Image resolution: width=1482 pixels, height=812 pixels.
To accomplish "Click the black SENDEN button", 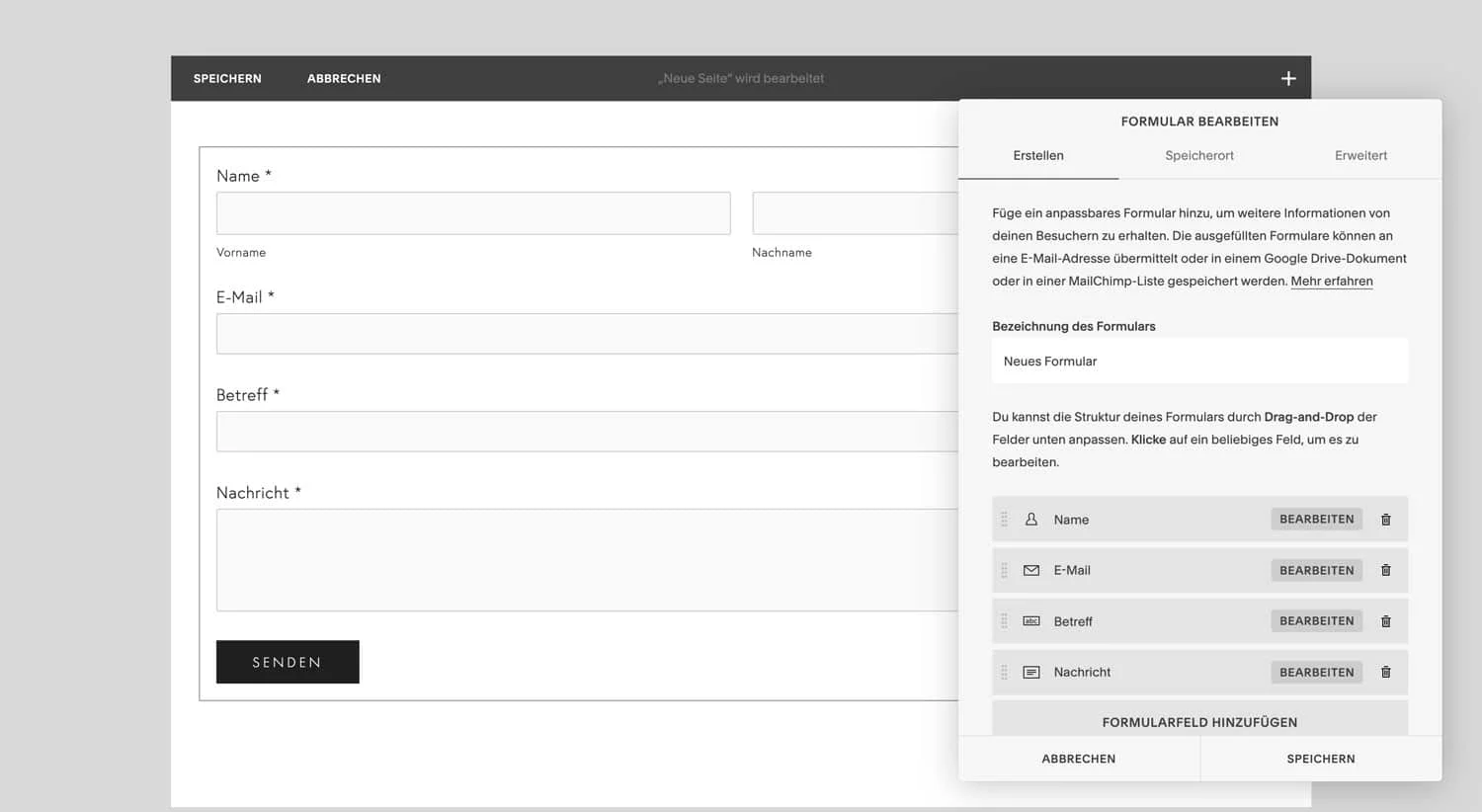I will tap(288, 662).
